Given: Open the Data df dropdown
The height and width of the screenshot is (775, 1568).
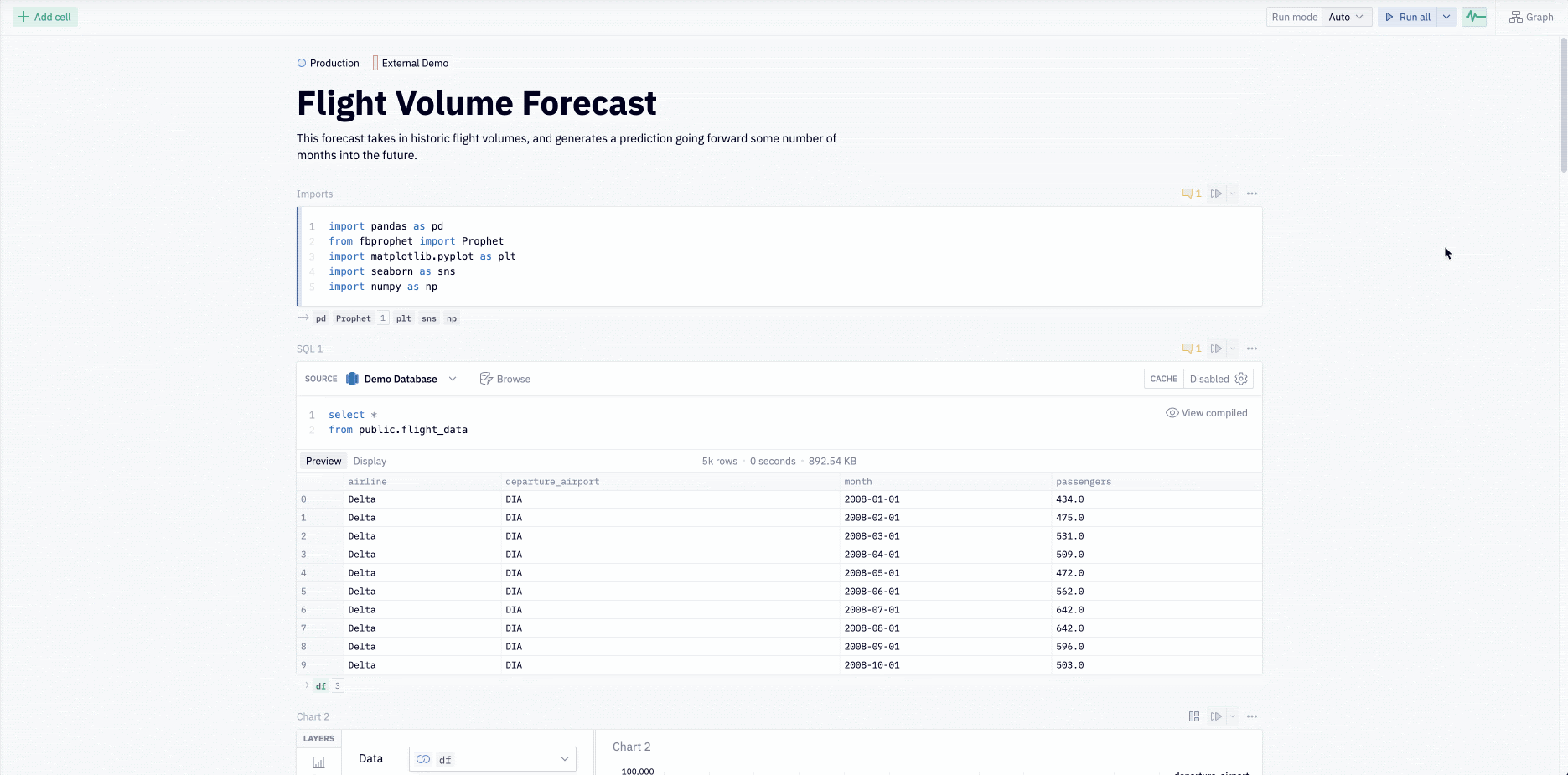Looking at the screenshot, I should [493, 759].
